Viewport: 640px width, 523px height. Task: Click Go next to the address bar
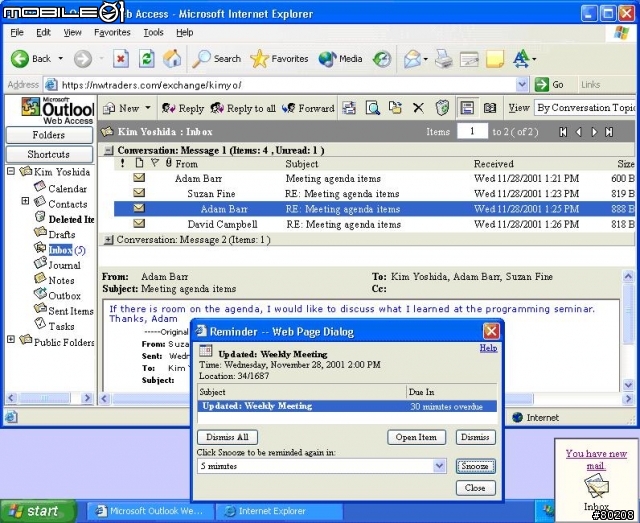click(x=550, y=85)
